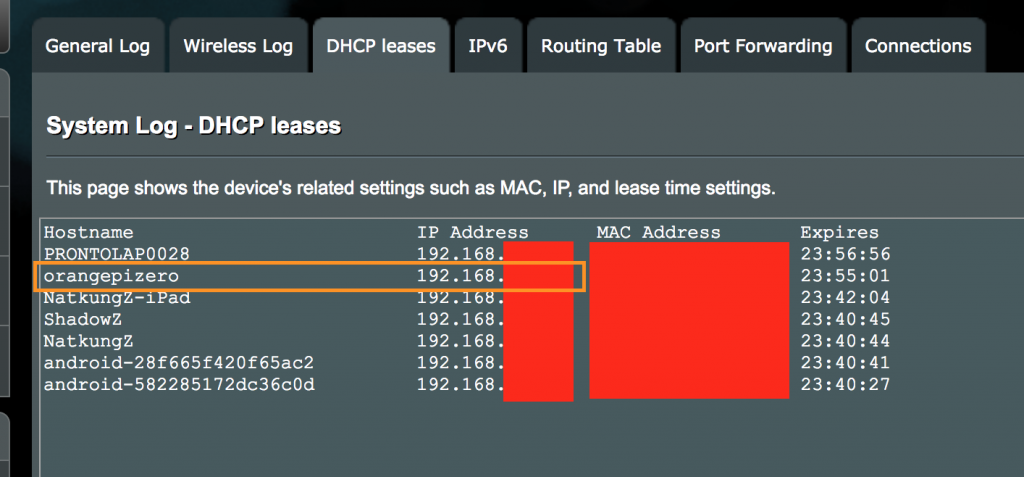
Task: Click the 23:40:27 expiry time
Action: (845, 385)
